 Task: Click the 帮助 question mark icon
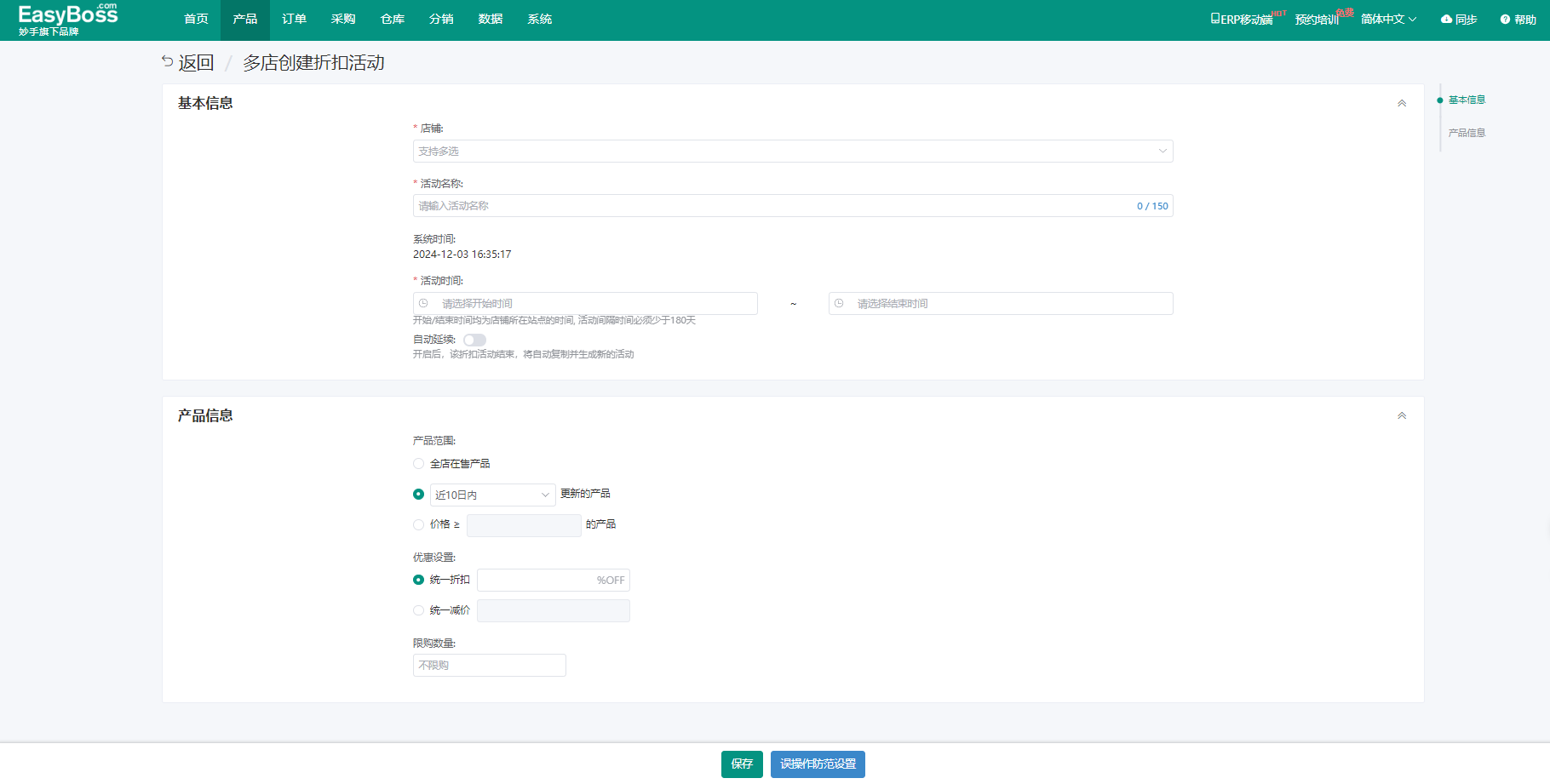tap(1505, 19)
